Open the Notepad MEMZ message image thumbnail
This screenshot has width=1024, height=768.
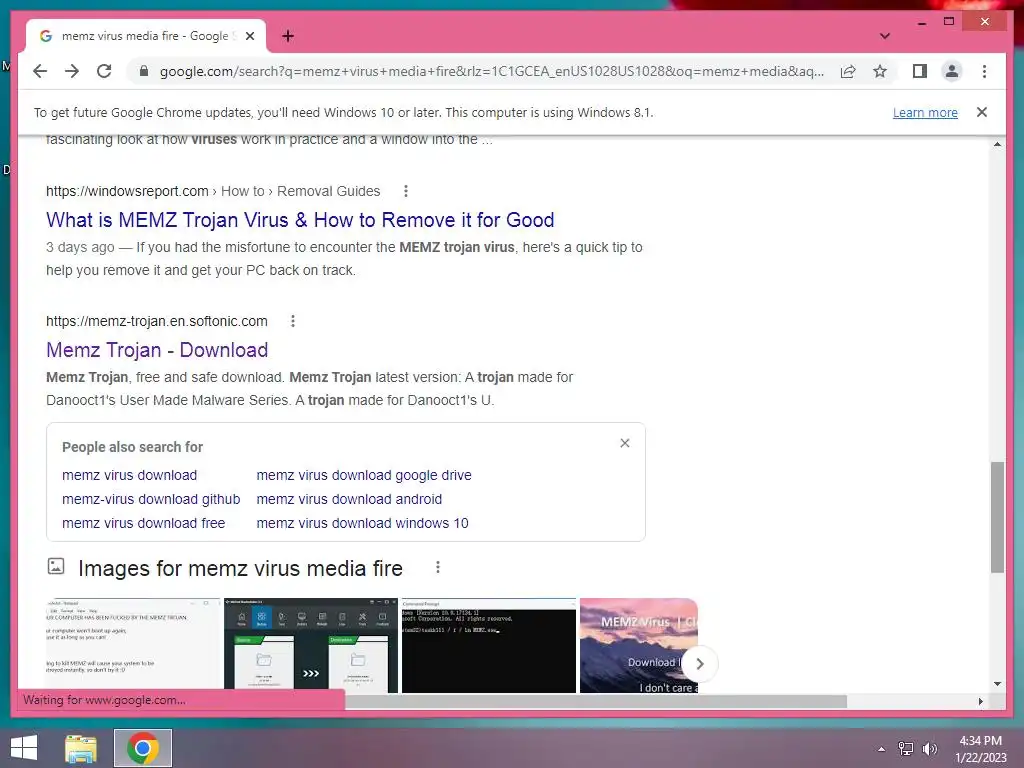(133, 645)
